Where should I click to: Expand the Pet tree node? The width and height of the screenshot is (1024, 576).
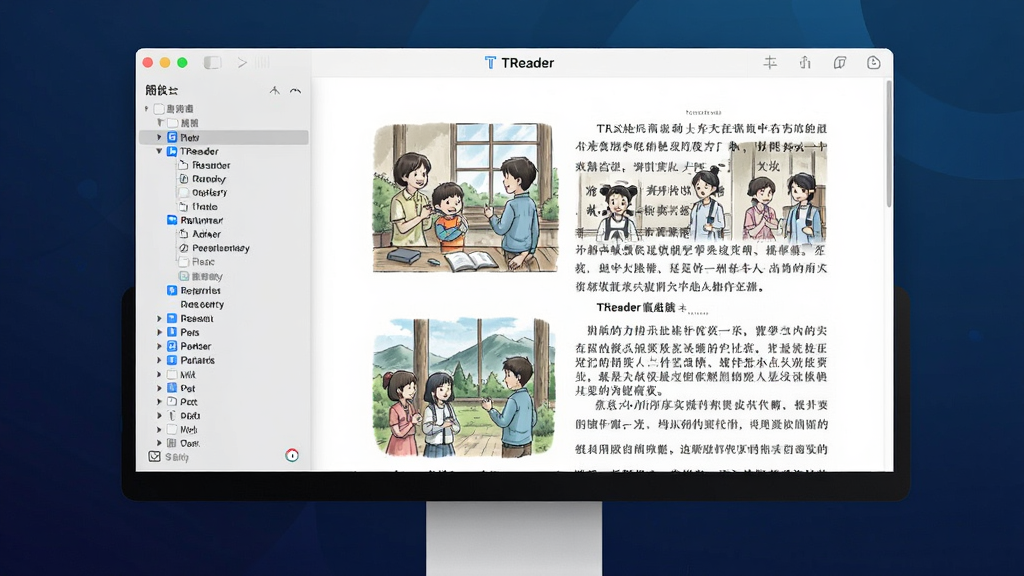(159, 388)
